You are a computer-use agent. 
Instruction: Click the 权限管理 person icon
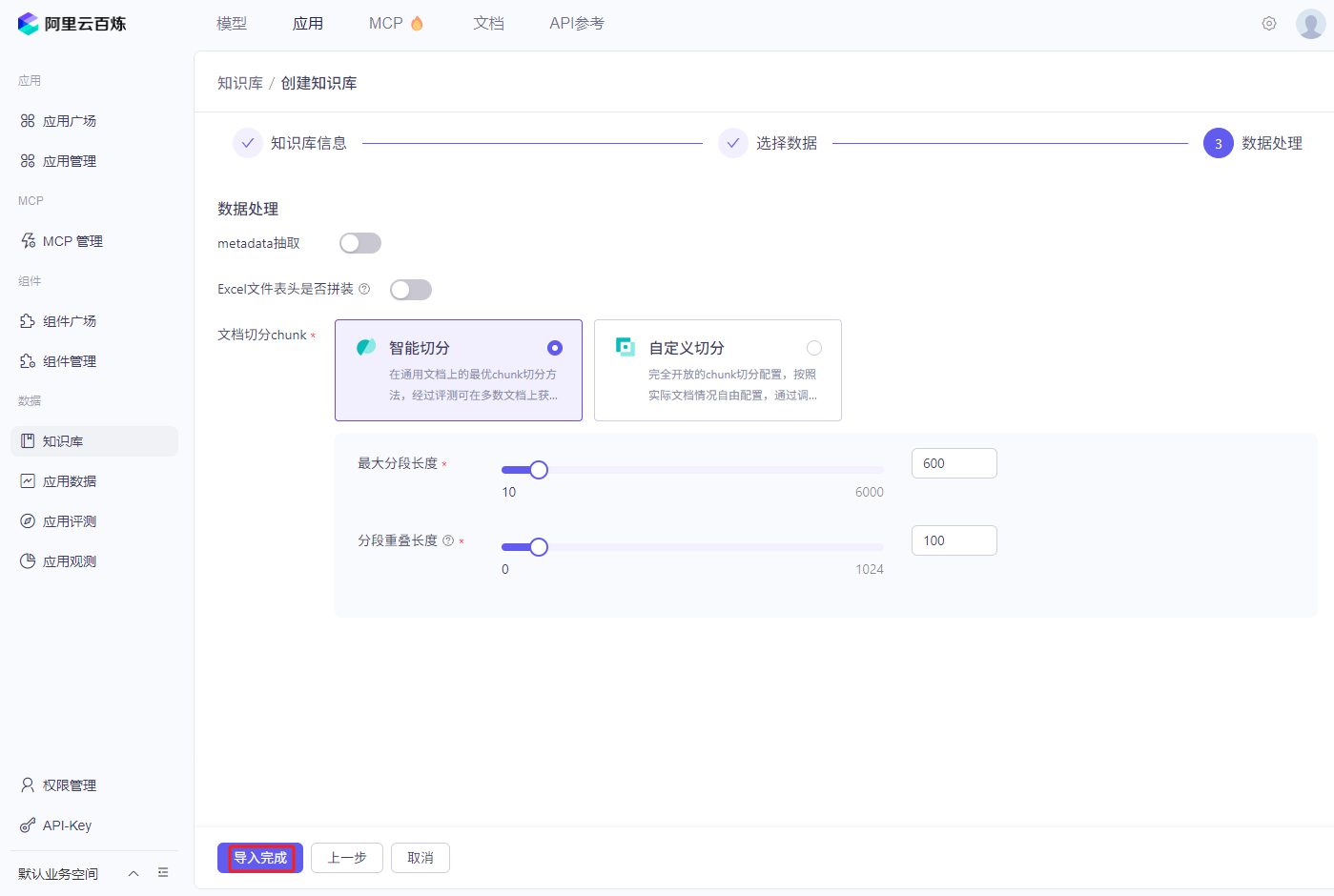click(28, 785)
